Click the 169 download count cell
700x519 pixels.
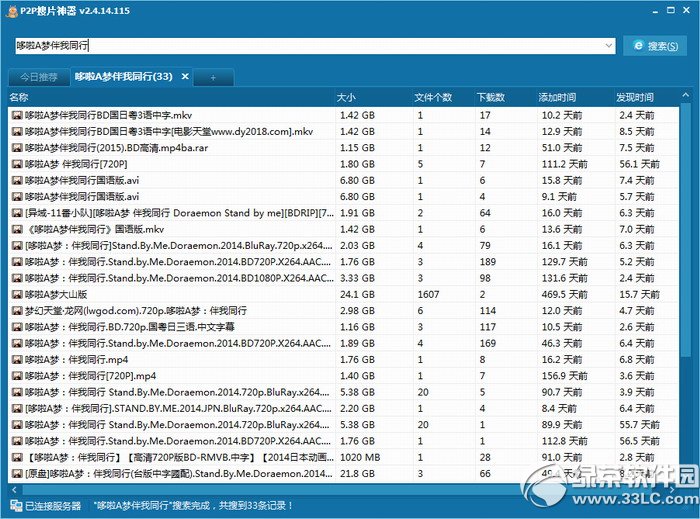tap(488, 343)
